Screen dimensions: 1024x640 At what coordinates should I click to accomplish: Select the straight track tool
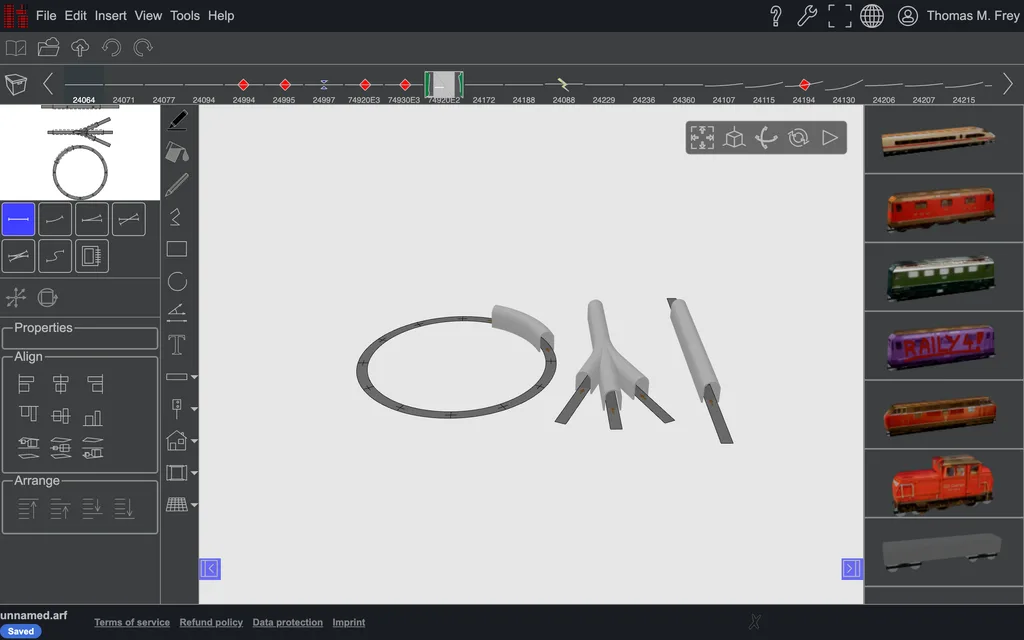pyautogui.click(x=18, y=219)
